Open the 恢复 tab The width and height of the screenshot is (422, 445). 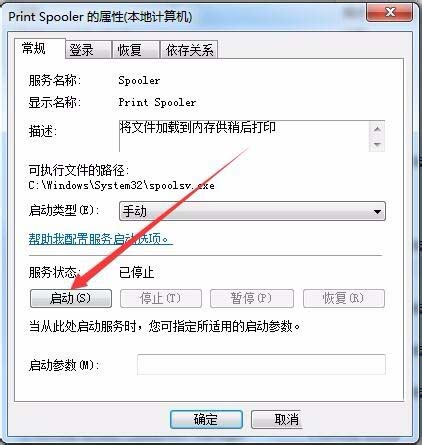135,50
